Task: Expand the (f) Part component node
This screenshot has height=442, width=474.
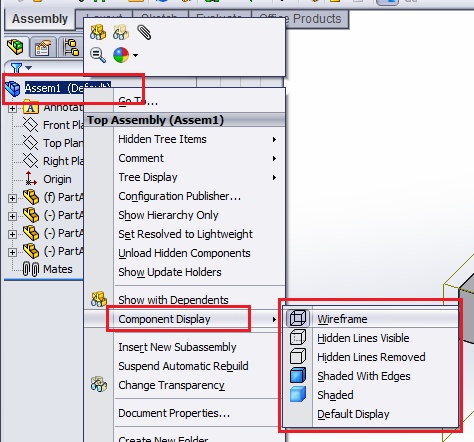Action: [x=12, y=198]
